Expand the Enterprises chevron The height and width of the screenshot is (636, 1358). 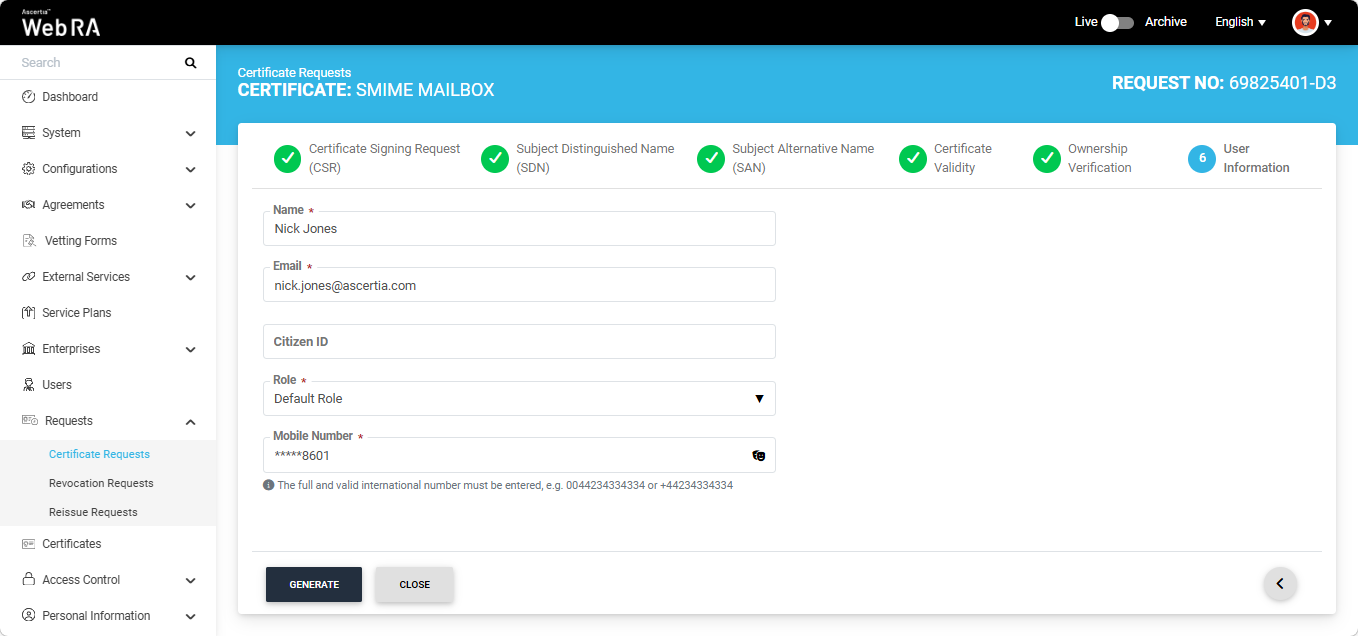click(191, 349)
